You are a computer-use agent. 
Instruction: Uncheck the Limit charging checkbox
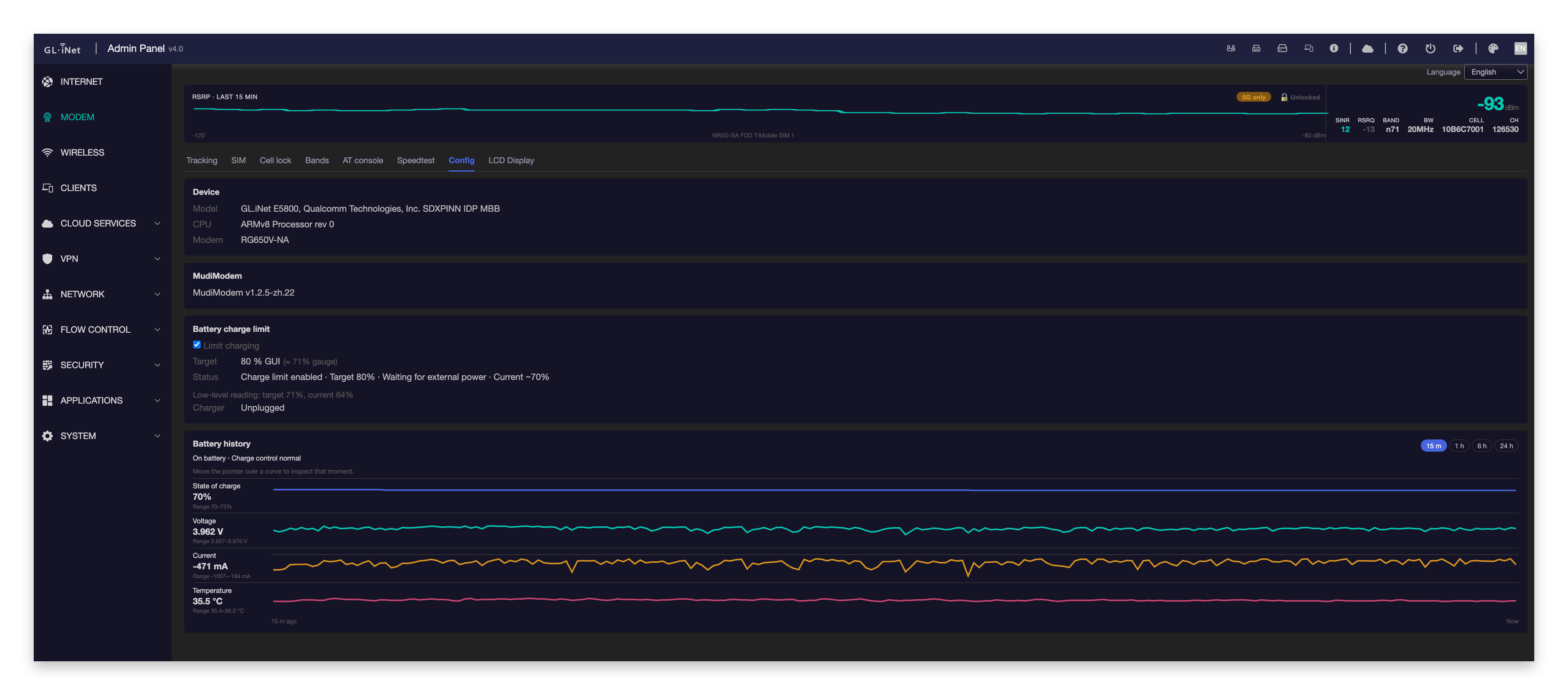[x=196, y=345]
